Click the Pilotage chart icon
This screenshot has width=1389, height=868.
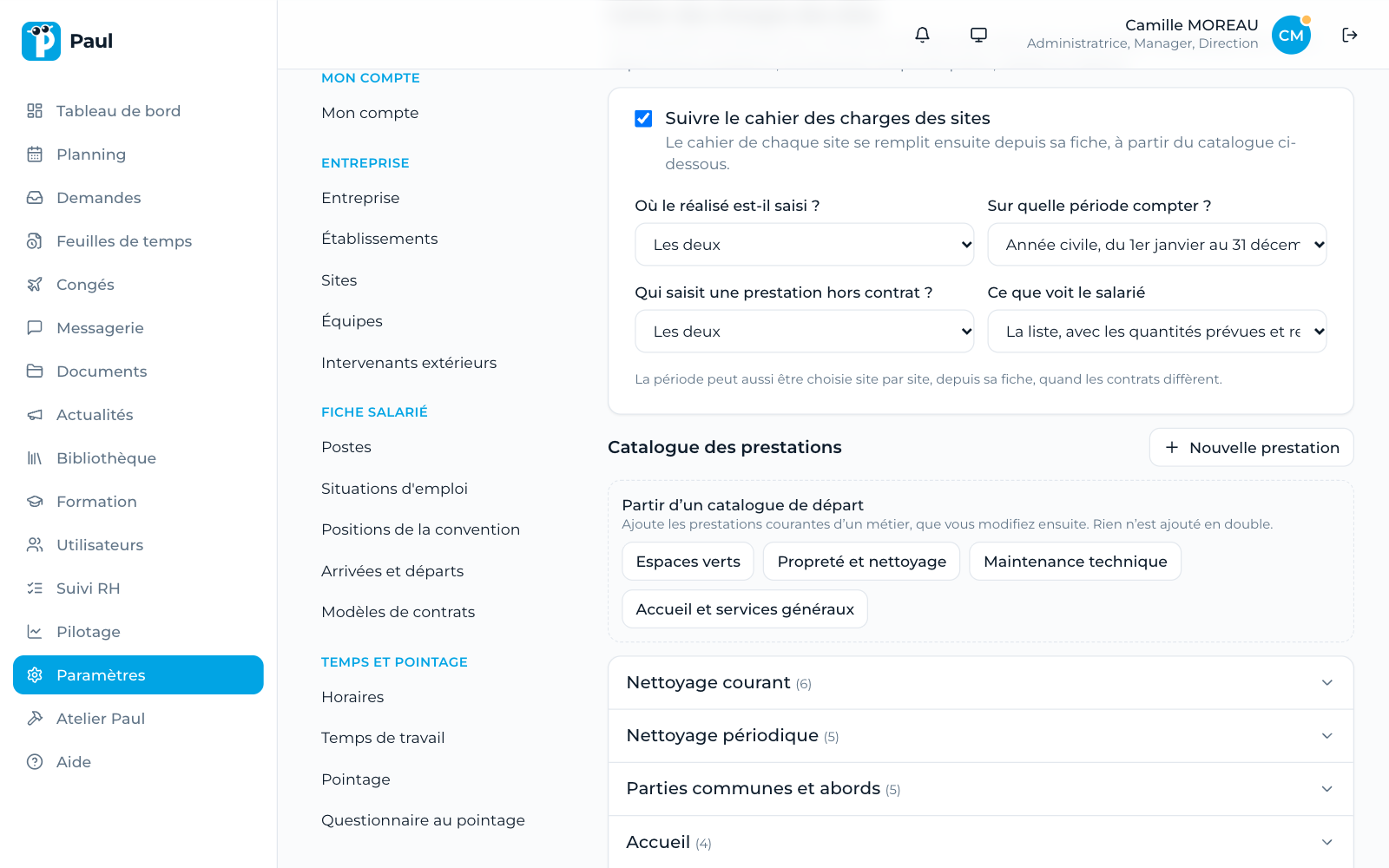35,632
